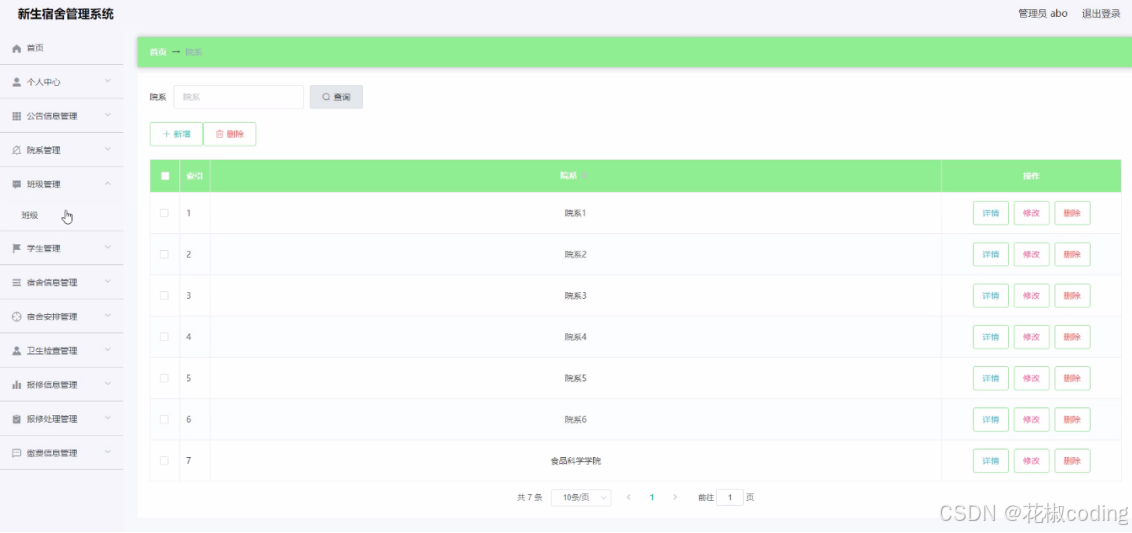Viewport: 1132px width, 533px height.
Task: Open the 报修处理管理 menu label
Action: point(52,419)
